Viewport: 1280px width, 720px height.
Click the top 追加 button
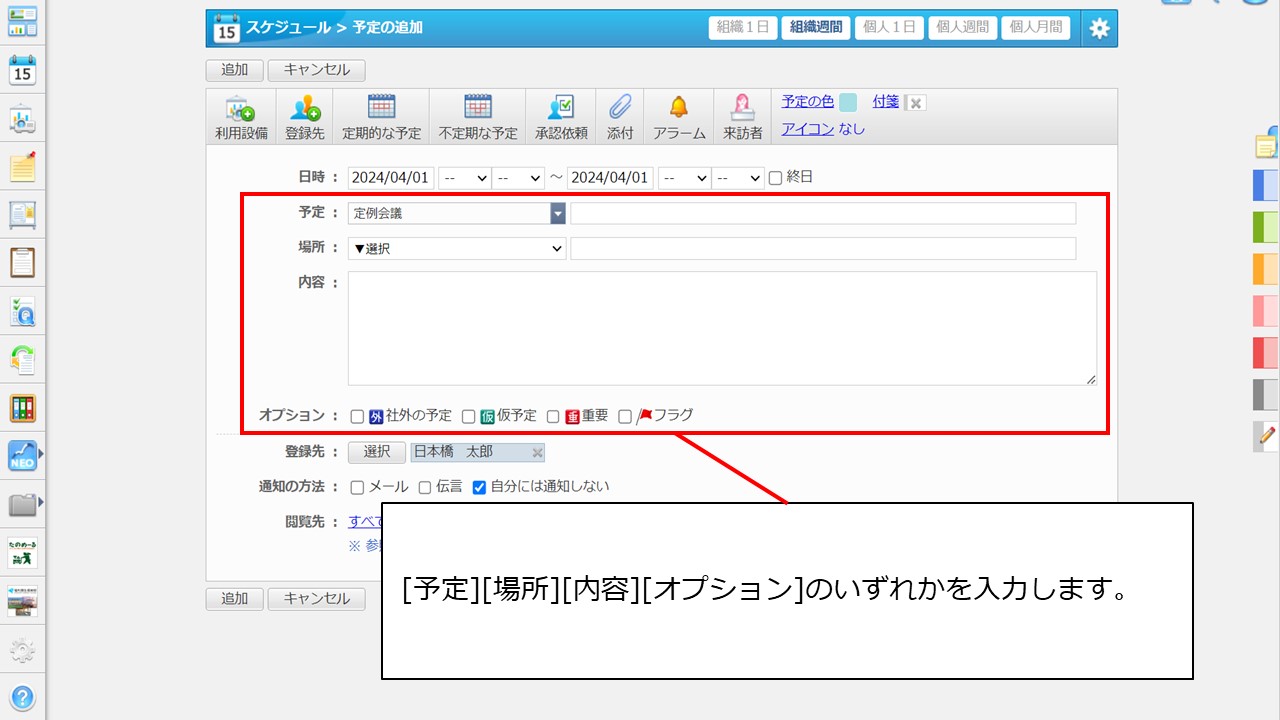point(234,70)
